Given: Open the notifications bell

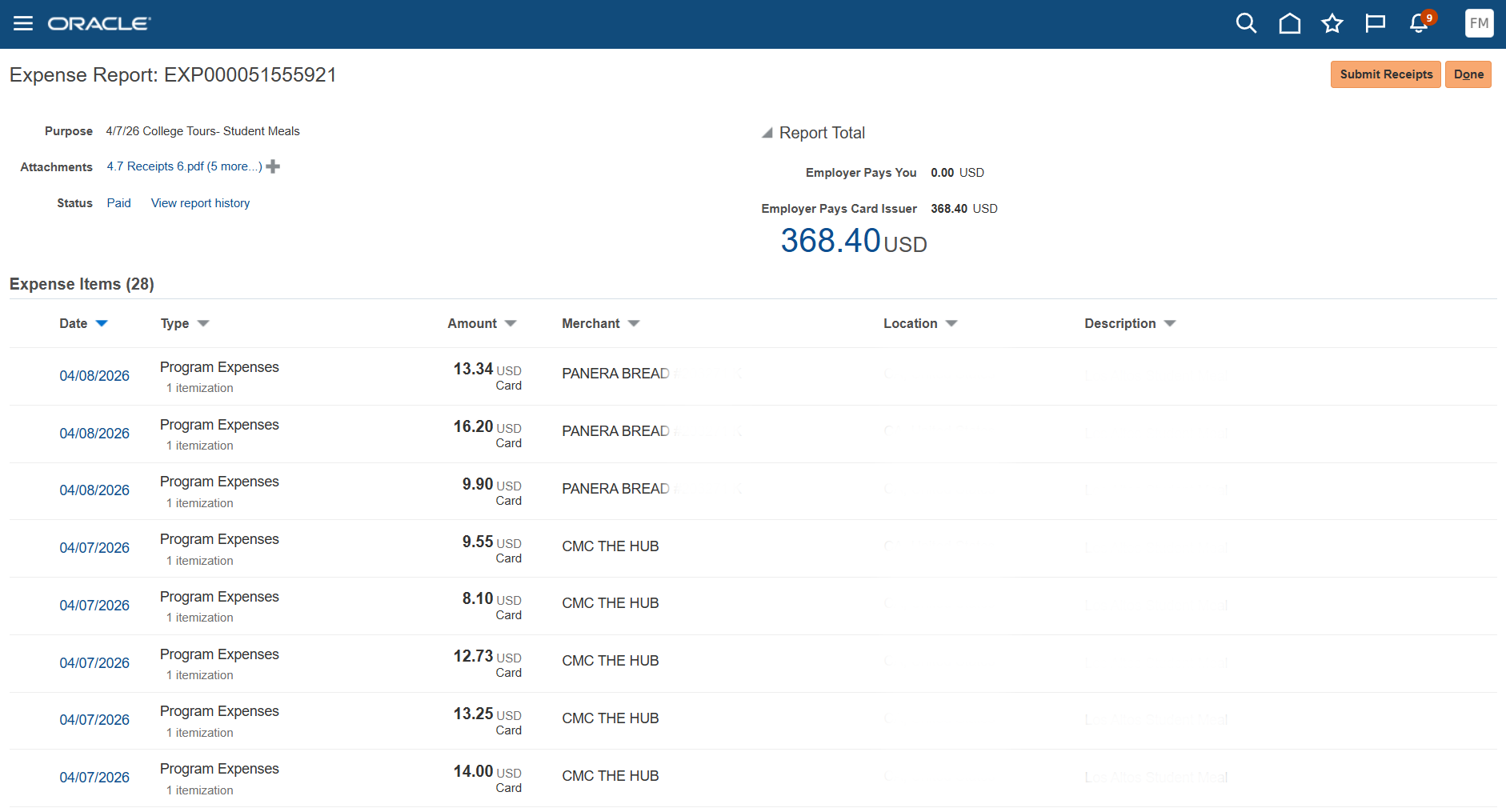Looking at the screenshot, I should [x=1420, y=23].
